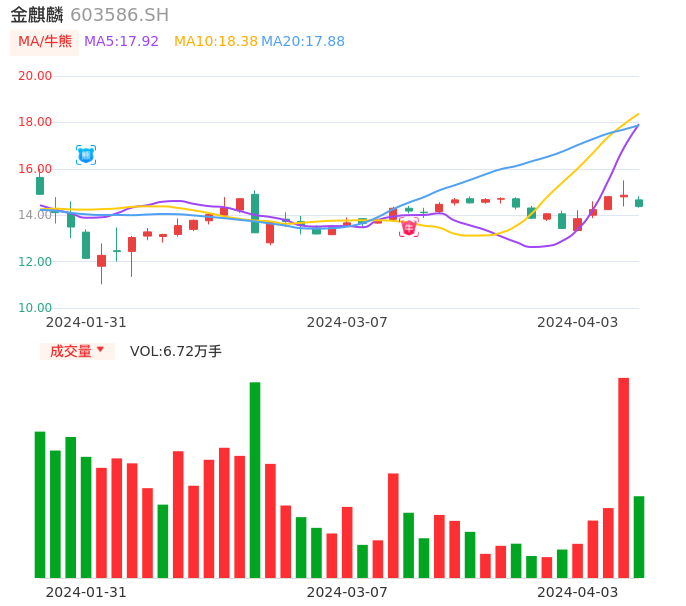Click the 2024-01-31 date on volume chart
The width and height of the screenshot is (686, 606).
86,592
